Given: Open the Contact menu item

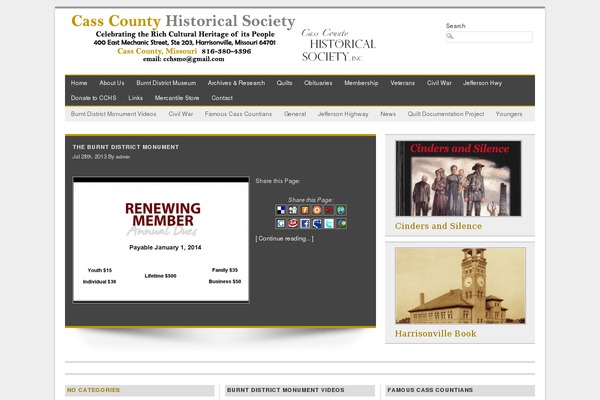Looking at the screenshot, I should pyautogui.click(x=222, y=98).
